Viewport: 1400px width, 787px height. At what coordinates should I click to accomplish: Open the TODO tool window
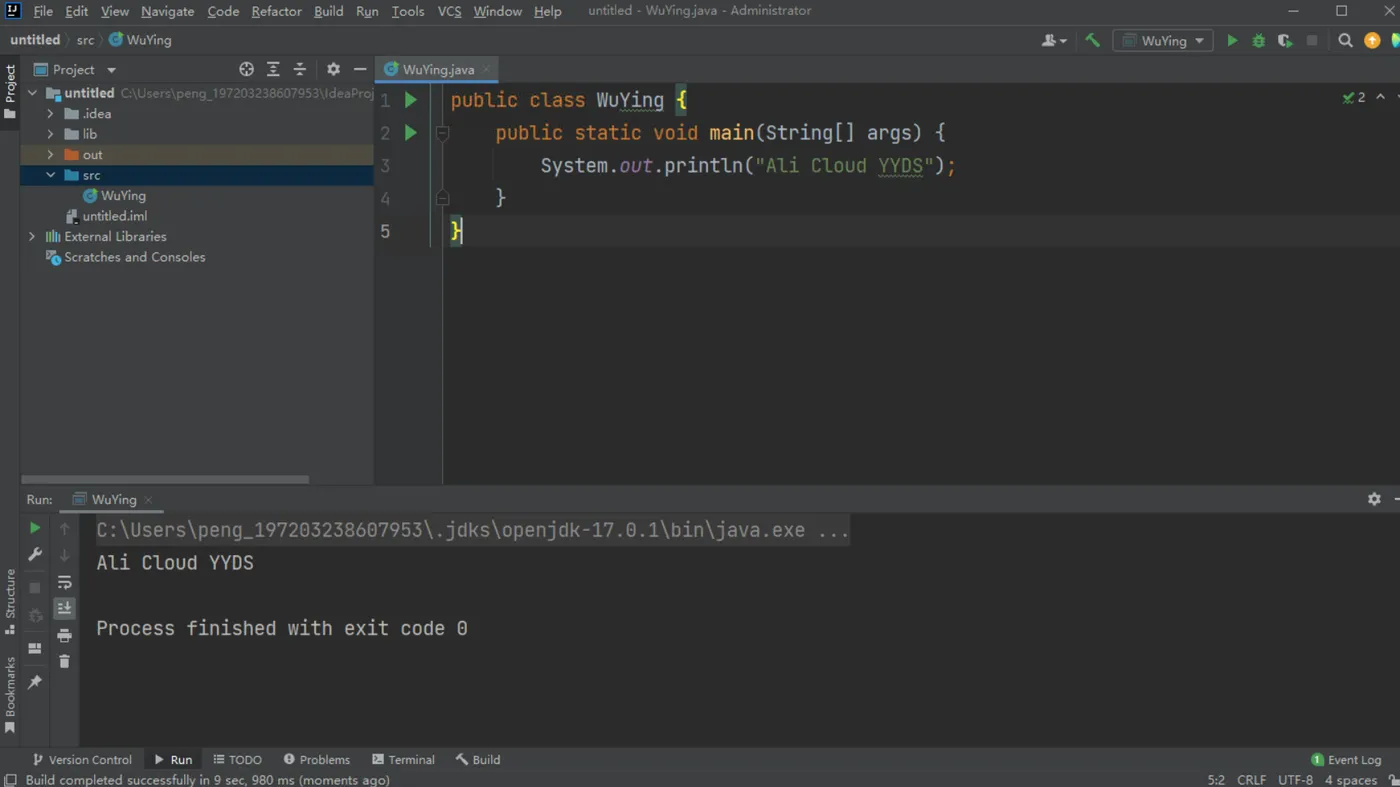pyautogui.click(x=237, y=760)
